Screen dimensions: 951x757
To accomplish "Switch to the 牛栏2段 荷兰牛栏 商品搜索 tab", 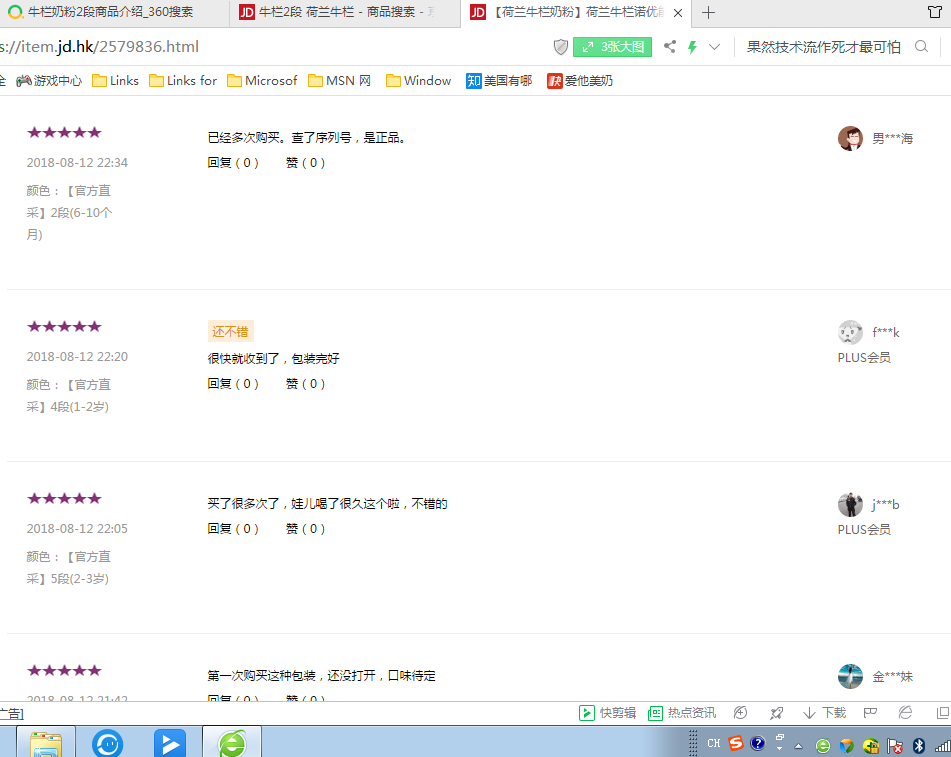I will (340, 13).
